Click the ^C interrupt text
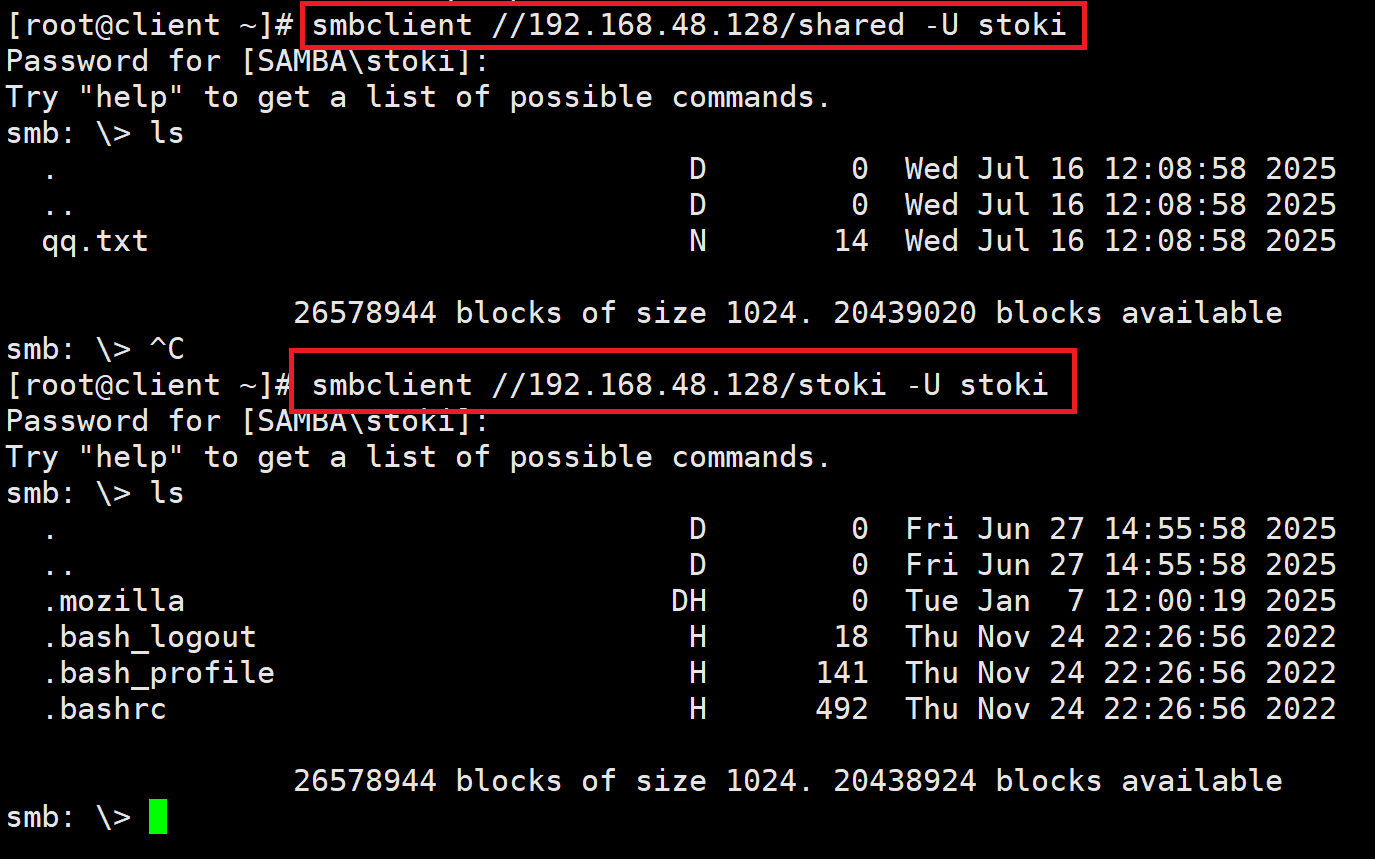The image size is (1375, 859). (x=166, y=349)
